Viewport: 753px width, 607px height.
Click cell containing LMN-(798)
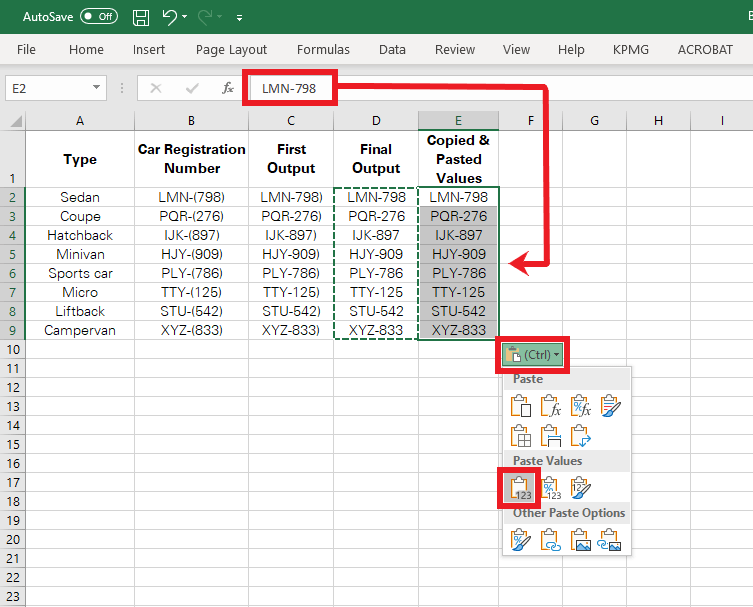coord(191,197)
